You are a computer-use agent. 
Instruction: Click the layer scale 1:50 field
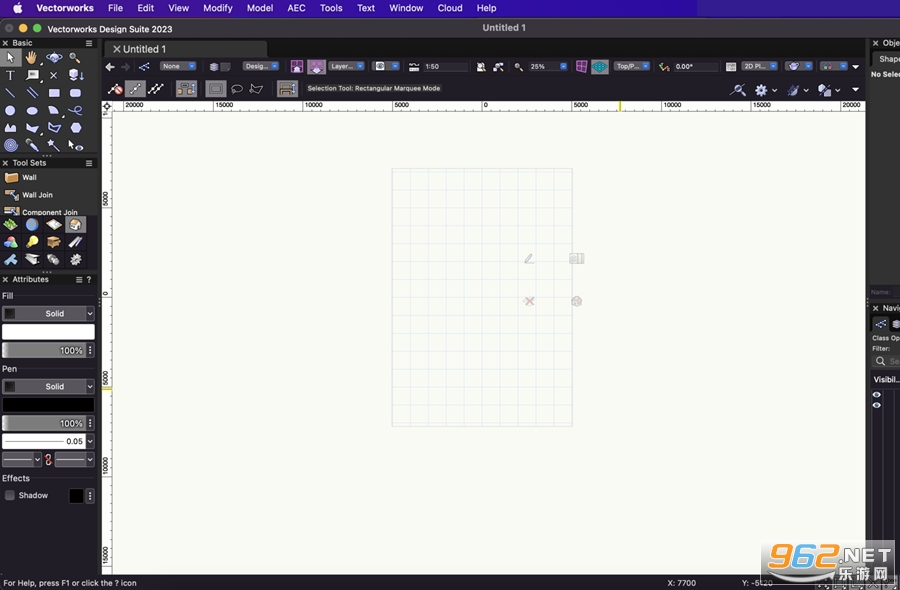445,67
